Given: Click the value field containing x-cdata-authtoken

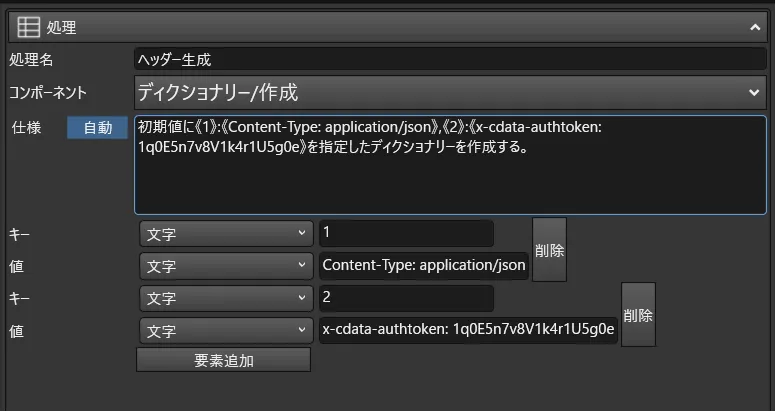Looking at the screenshot, I should (x=468, y=330).
